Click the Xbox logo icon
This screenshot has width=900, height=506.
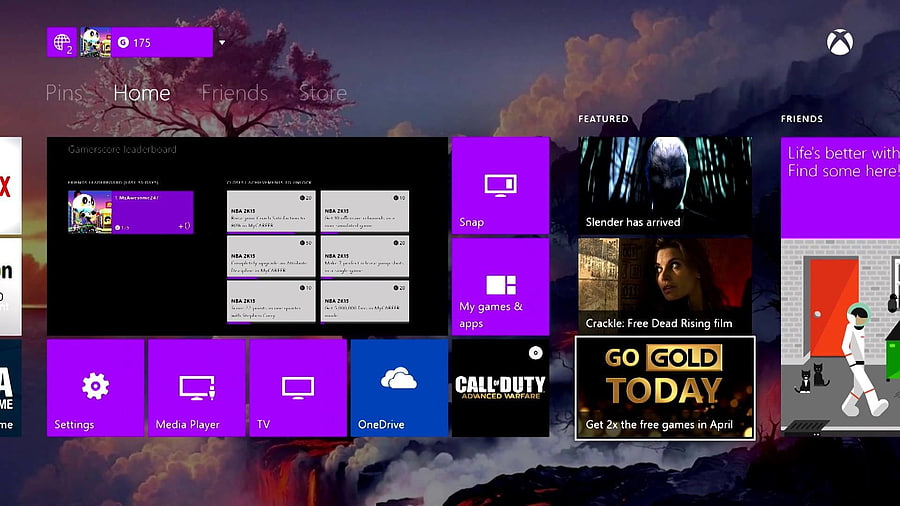pyautogui.click(x=840, y=42)
